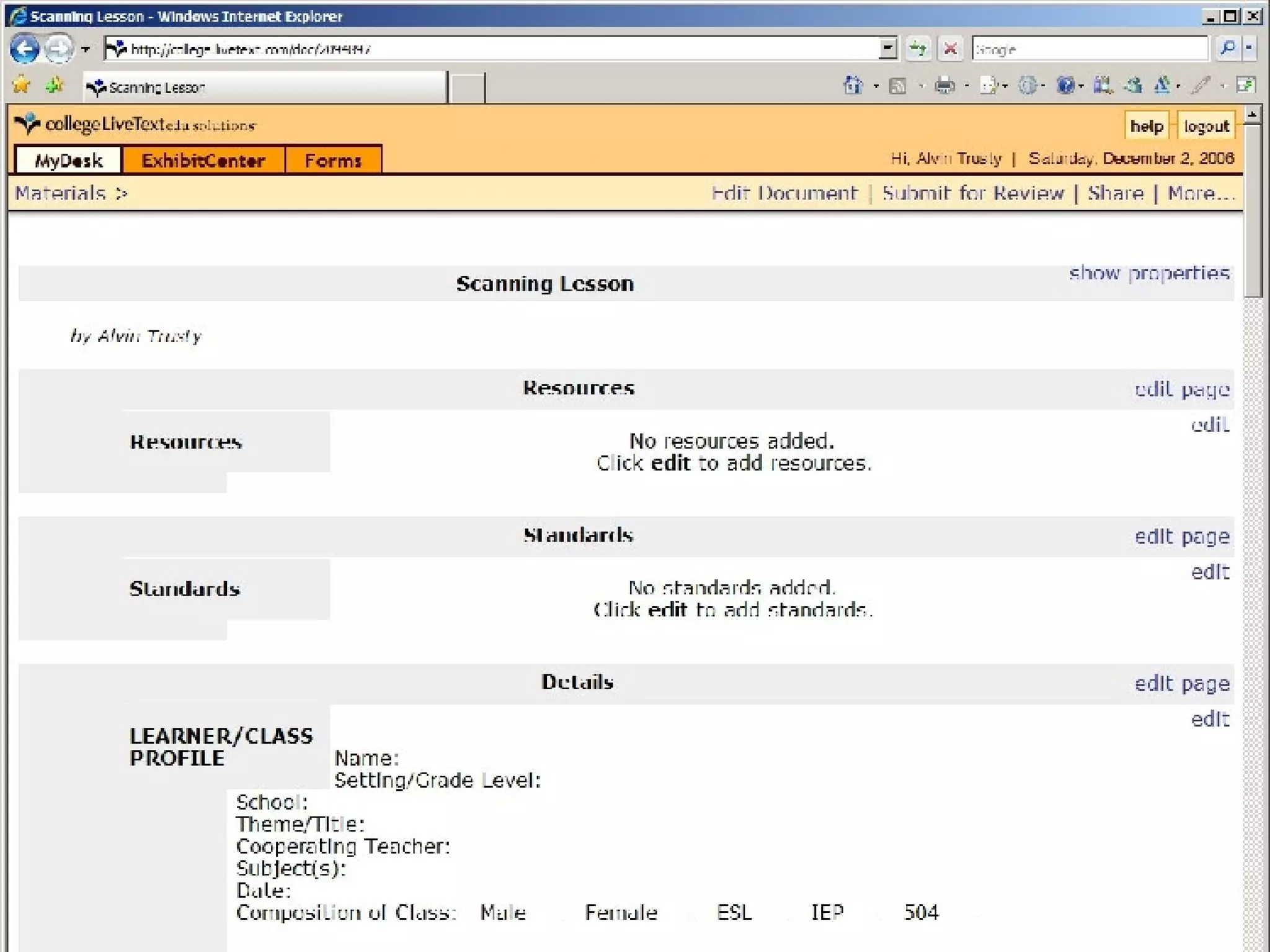Click the Home icon in toolbar

coord(853,86)
